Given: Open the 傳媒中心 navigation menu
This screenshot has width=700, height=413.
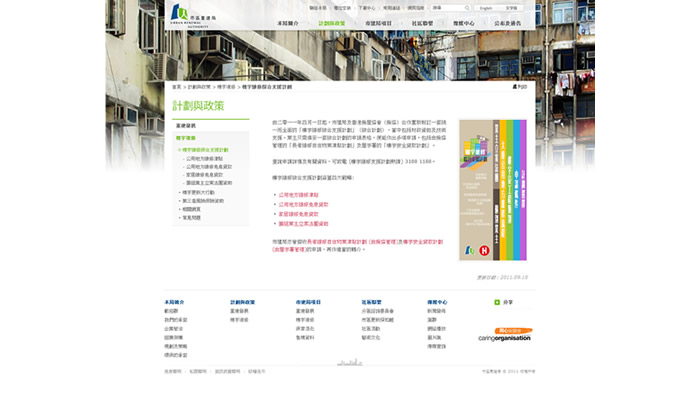Looking at the screenshot, I should tap(464, 22).
